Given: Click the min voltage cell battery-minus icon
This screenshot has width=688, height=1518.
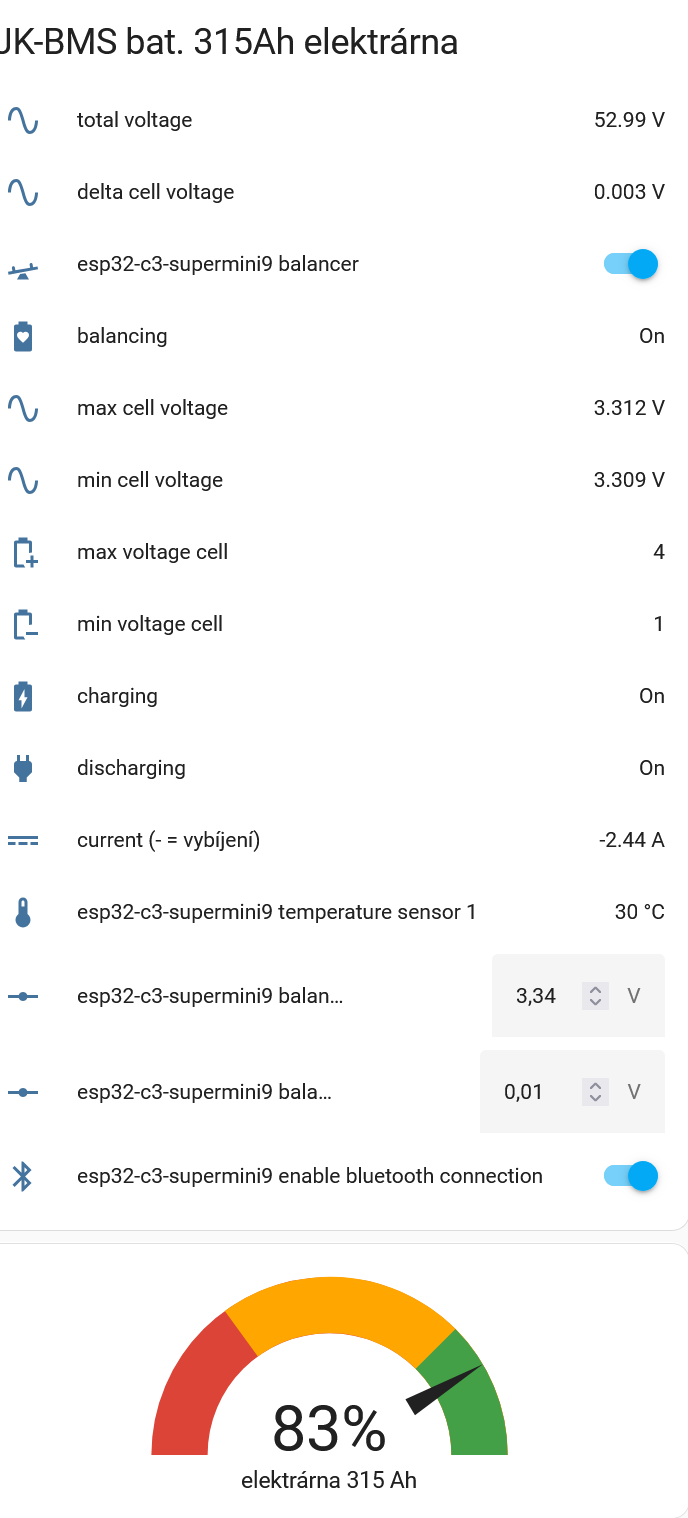Looking at the screenshot, I should [24, 624].
